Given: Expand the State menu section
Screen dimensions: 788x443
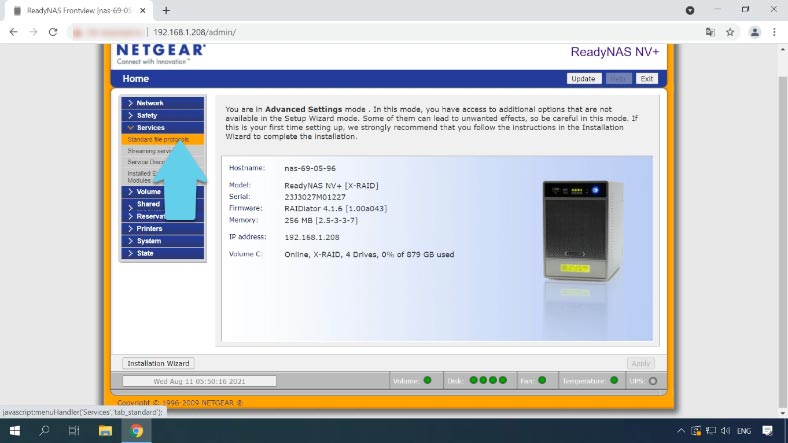Looking at the screenshot, I should coord(163,253).
